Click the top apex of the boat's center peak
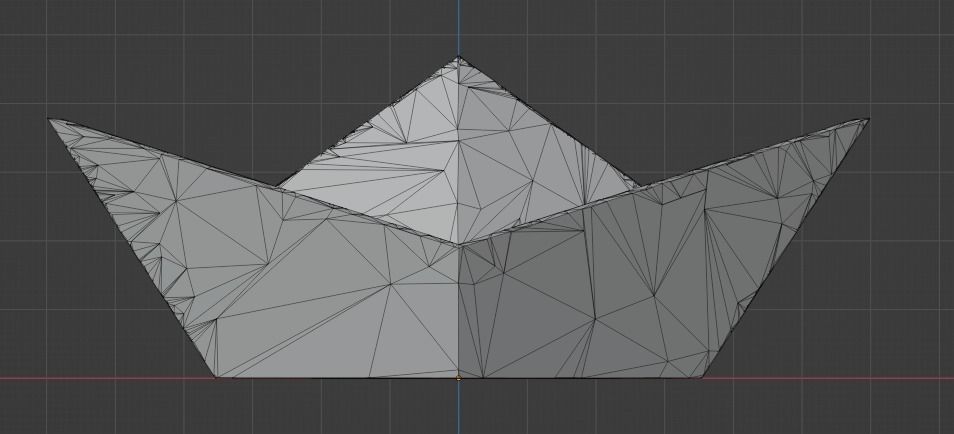The image size is (954, 434). pos(458,58)
